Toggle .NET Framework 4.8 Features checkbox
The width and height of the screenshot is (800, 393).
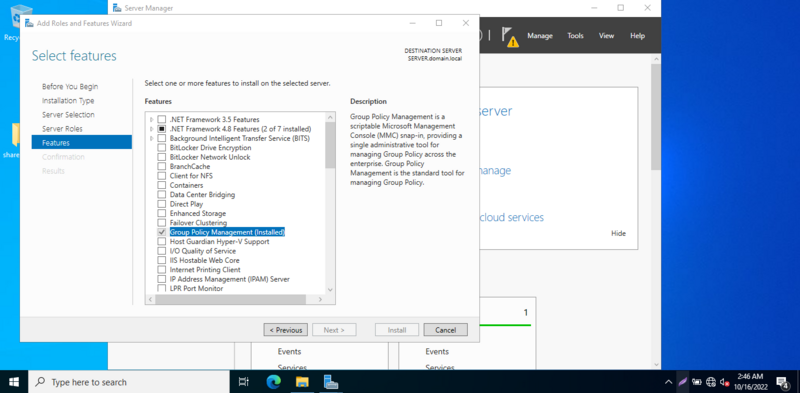point(162,129)
